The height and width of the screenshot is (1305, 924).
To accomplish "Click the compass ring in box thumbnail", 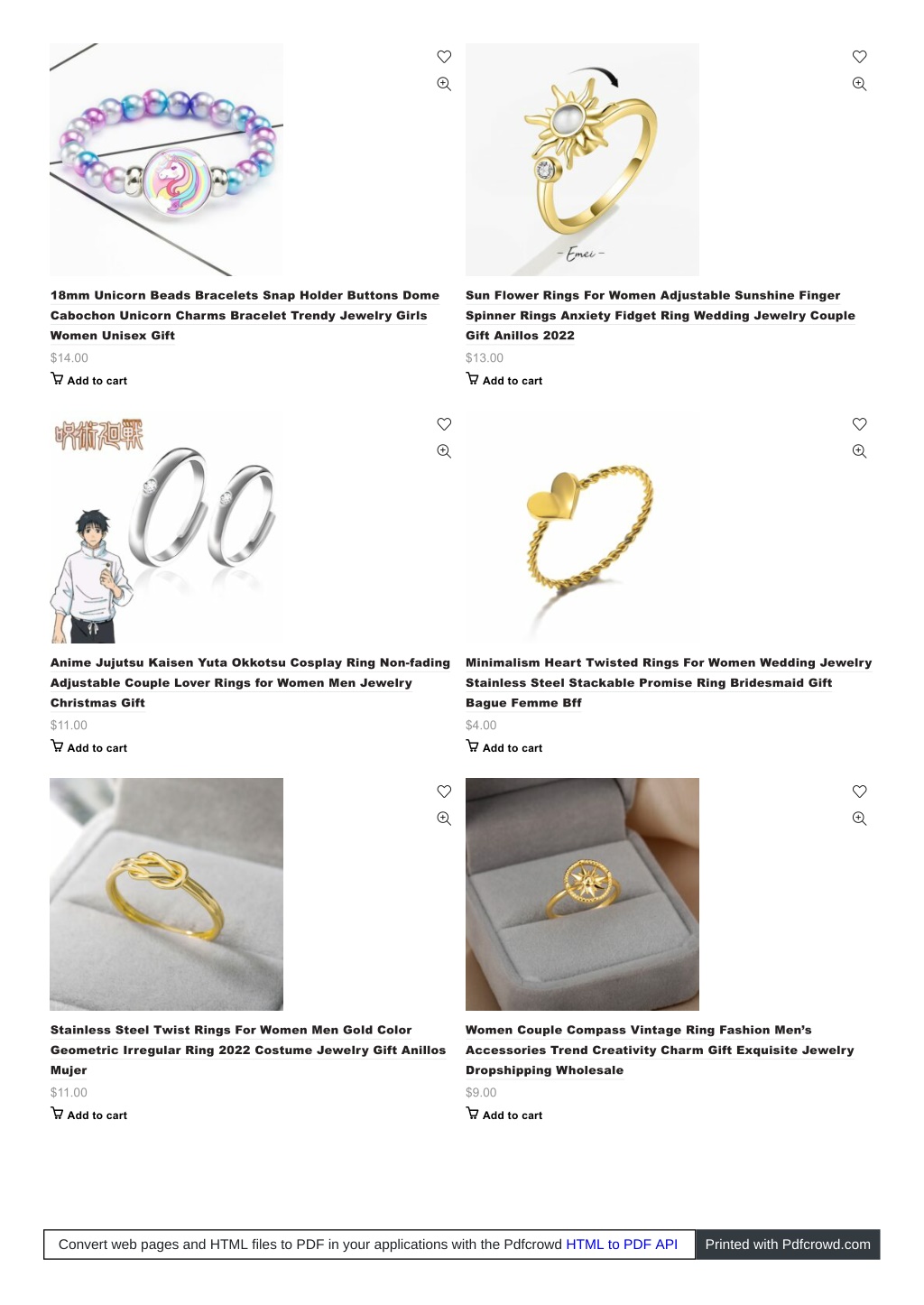I will 582,893.
